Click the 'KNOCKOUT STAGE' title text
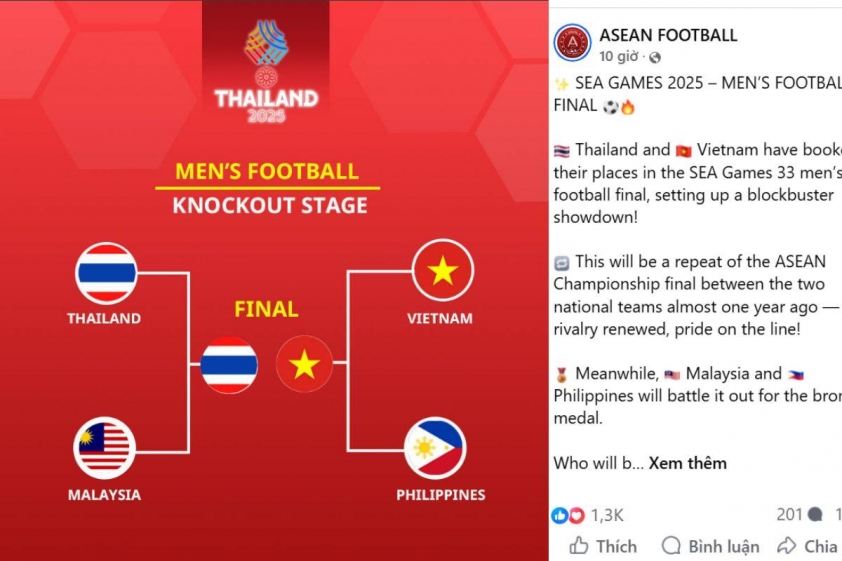This screenshot has height=561, width=842. click(269, 206)
